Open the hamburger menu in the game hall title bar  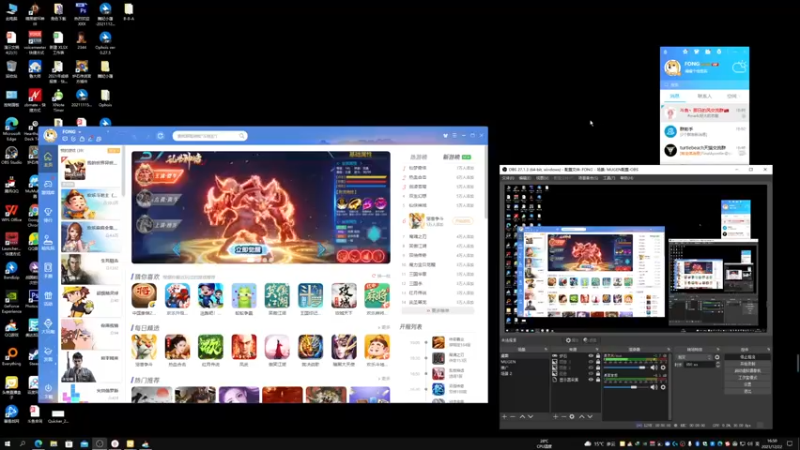click(454, 136)
